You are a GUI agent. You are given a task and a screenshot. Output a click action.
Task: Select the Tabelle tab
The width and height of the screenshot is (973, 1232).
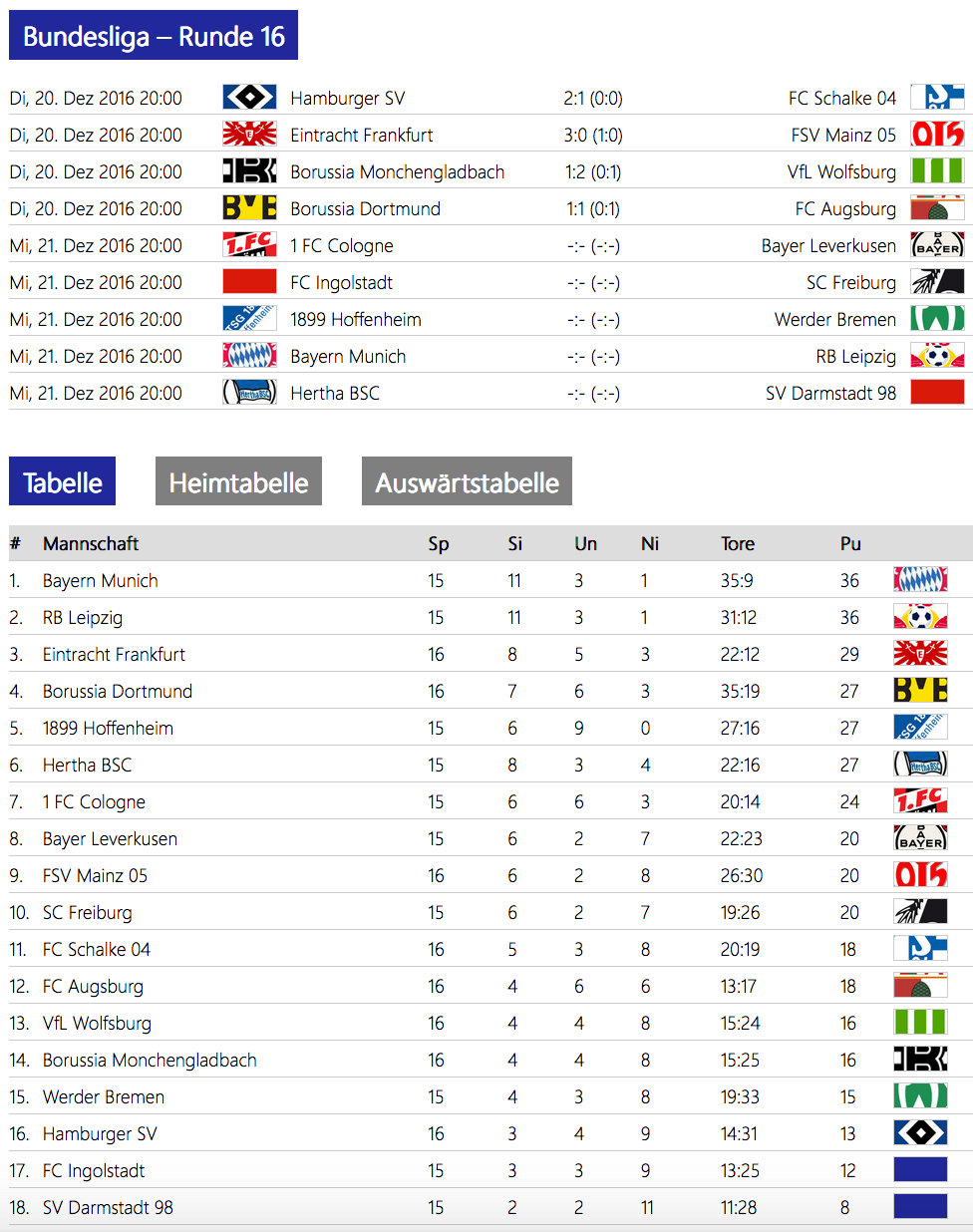(x=62, y=481)
